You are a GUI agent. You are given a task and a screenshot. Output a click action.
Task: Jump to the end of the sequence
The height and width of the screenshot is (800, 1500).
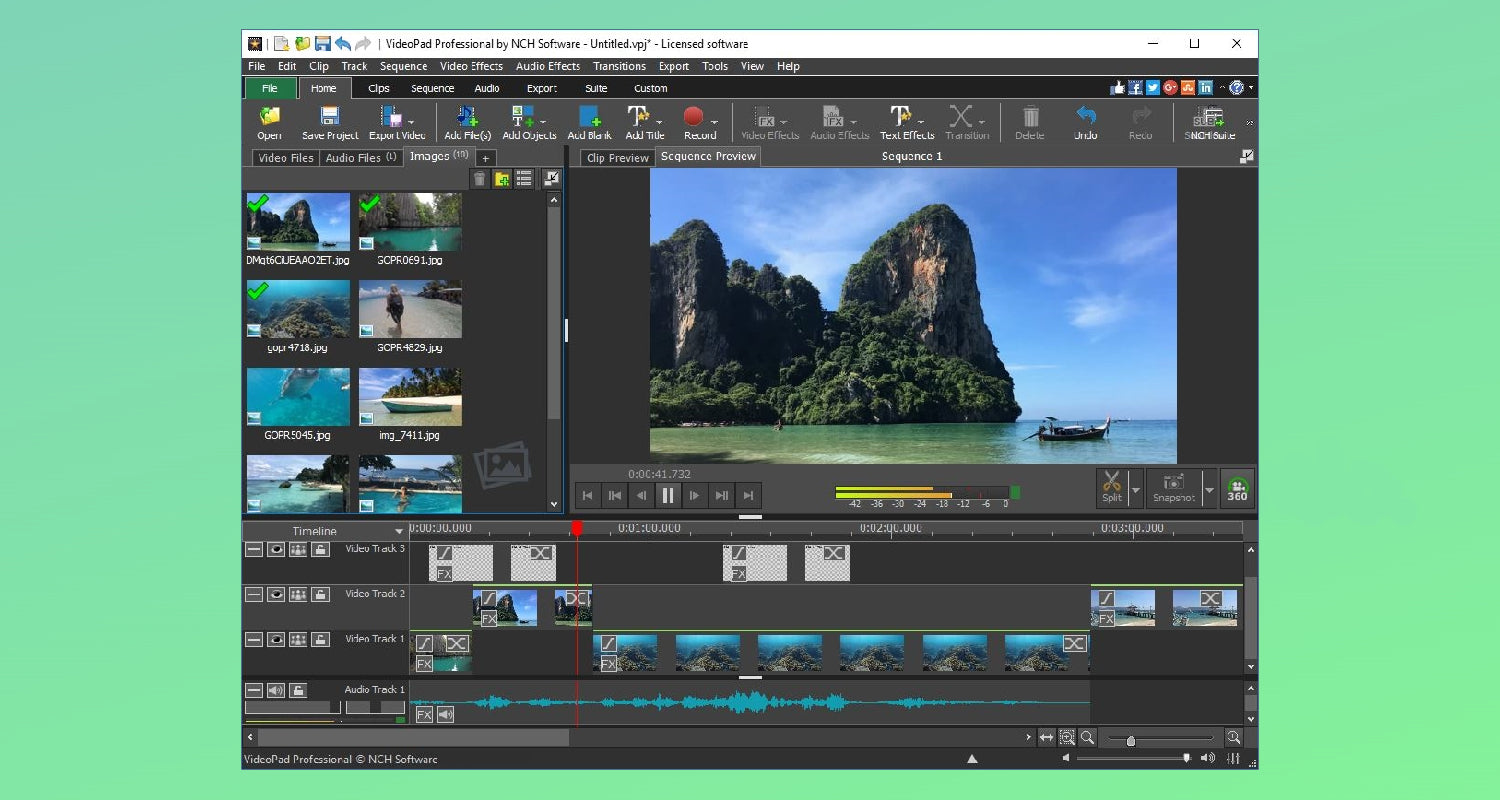click(748, 495)
